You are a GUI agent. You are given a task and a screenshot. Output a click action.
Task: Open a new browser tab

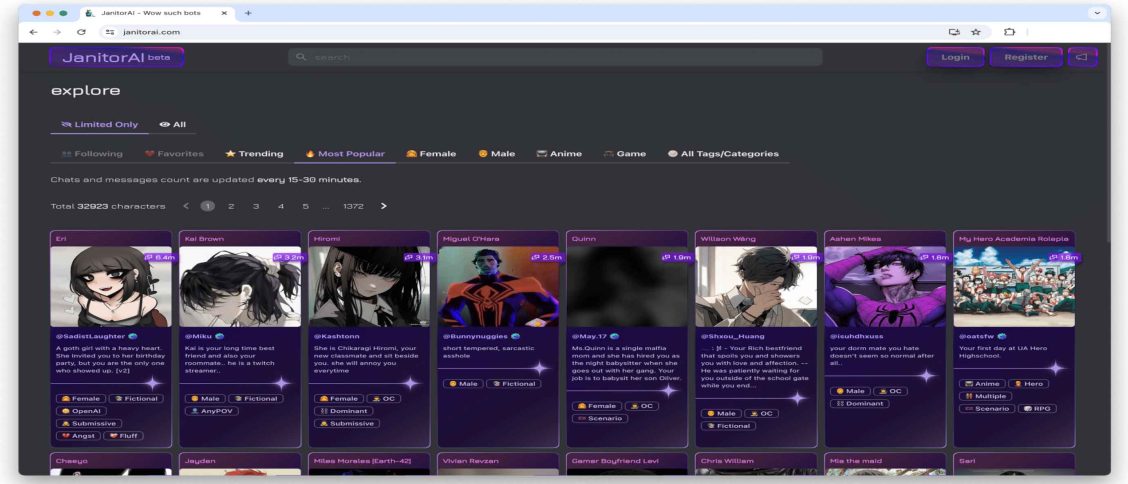click(x=248, y=12)
